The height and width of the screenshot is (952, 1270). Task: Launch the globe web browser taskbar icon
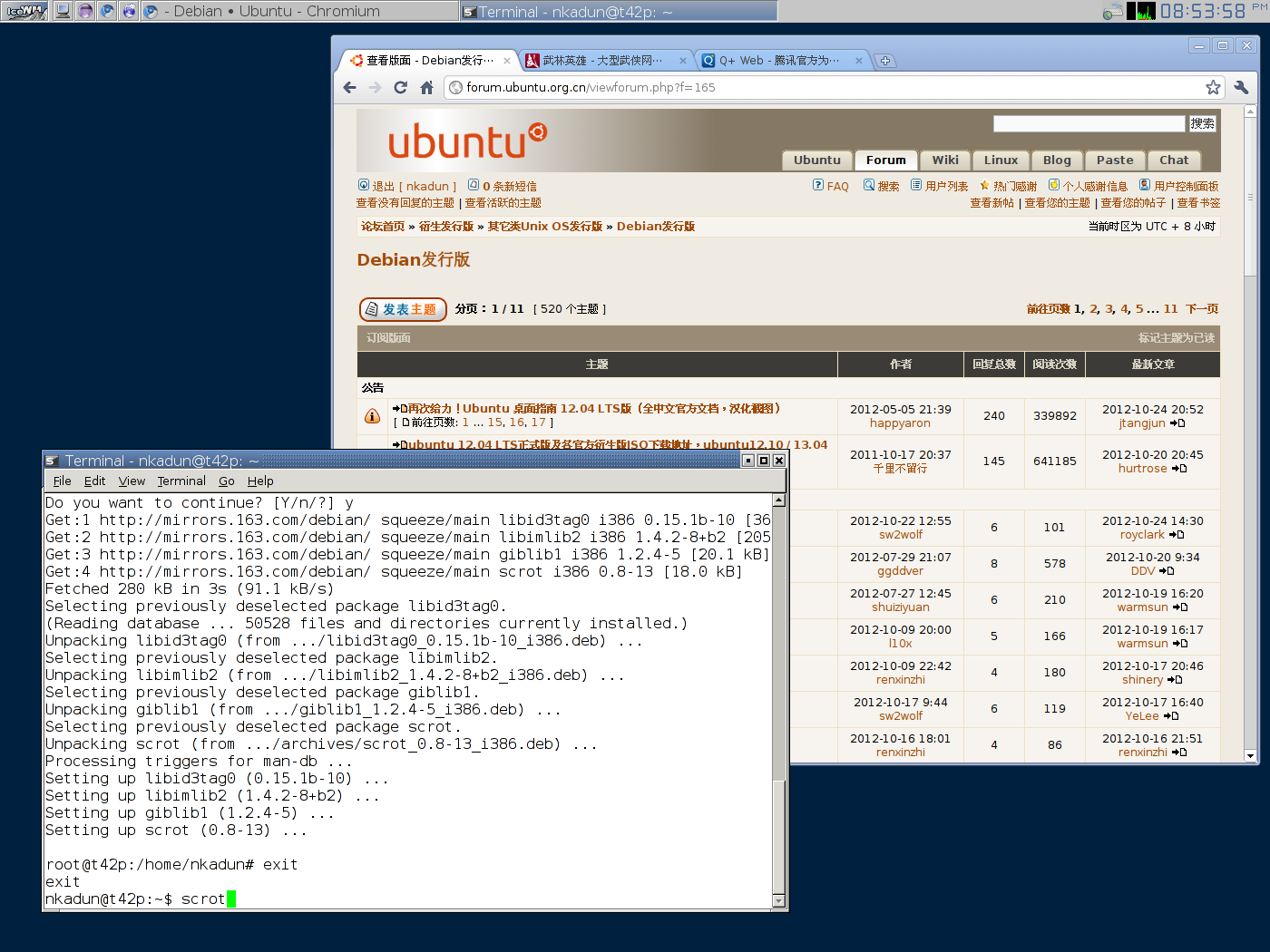click(x=129, y=11)
